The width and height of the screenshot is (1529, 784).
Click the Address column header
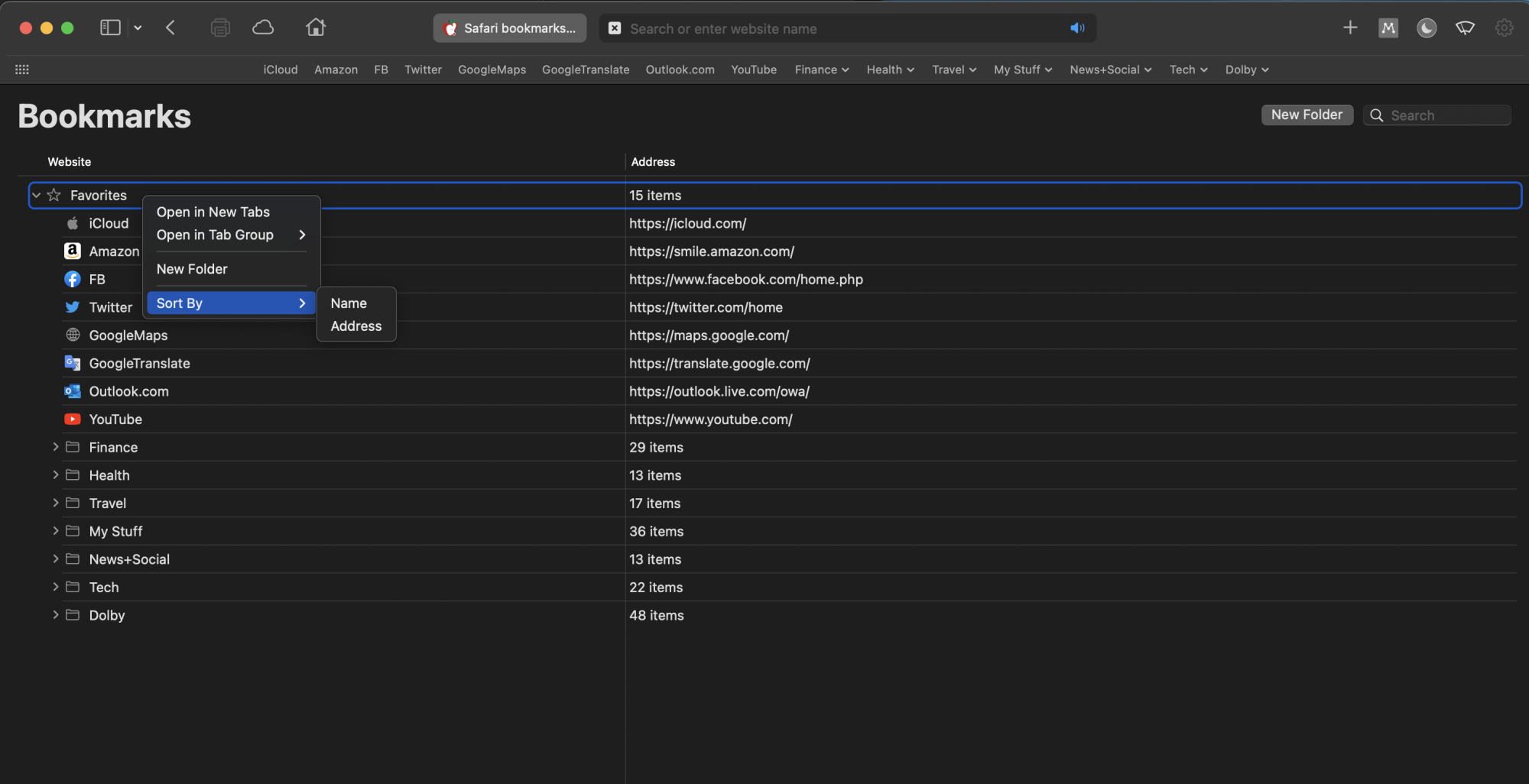[x=653, y=162]
